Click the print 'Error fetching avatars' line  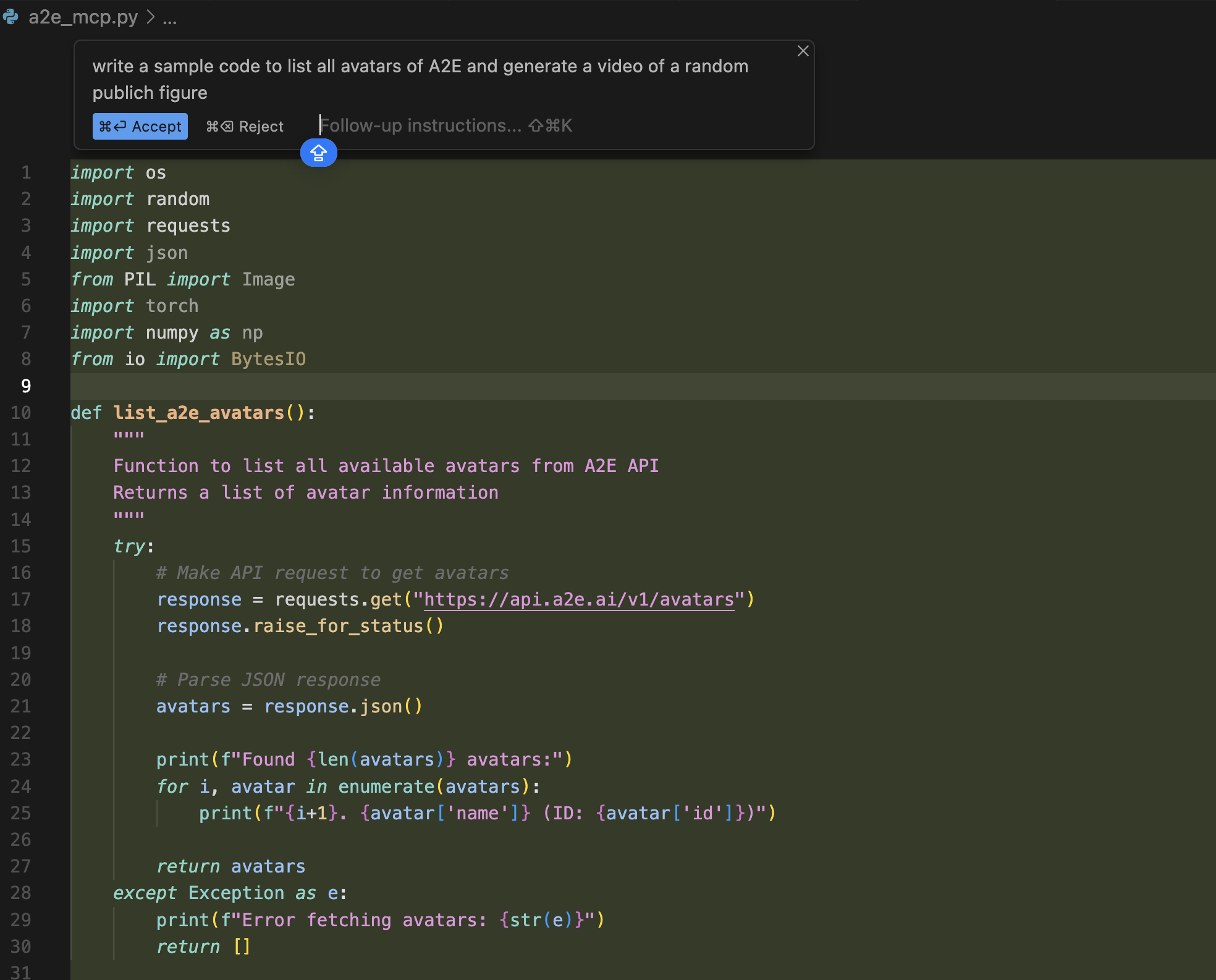point(381,920)
